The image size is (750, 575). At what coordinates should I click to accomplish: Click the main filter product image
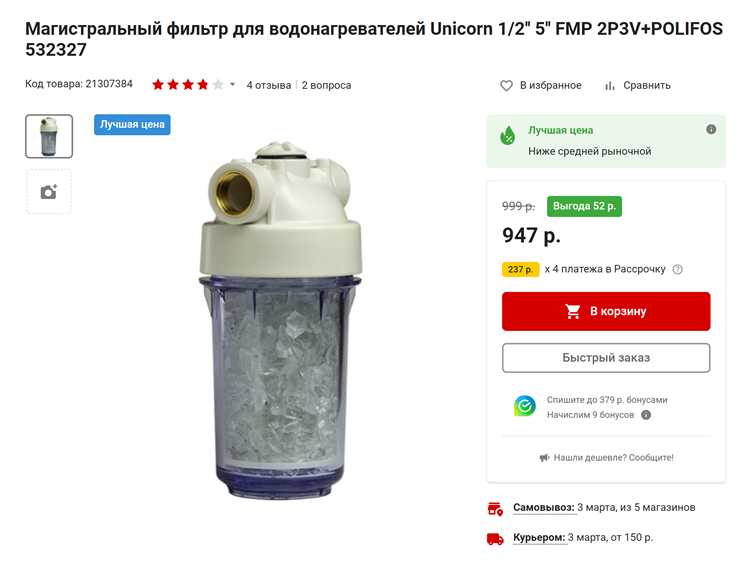(x=280, y=320)
